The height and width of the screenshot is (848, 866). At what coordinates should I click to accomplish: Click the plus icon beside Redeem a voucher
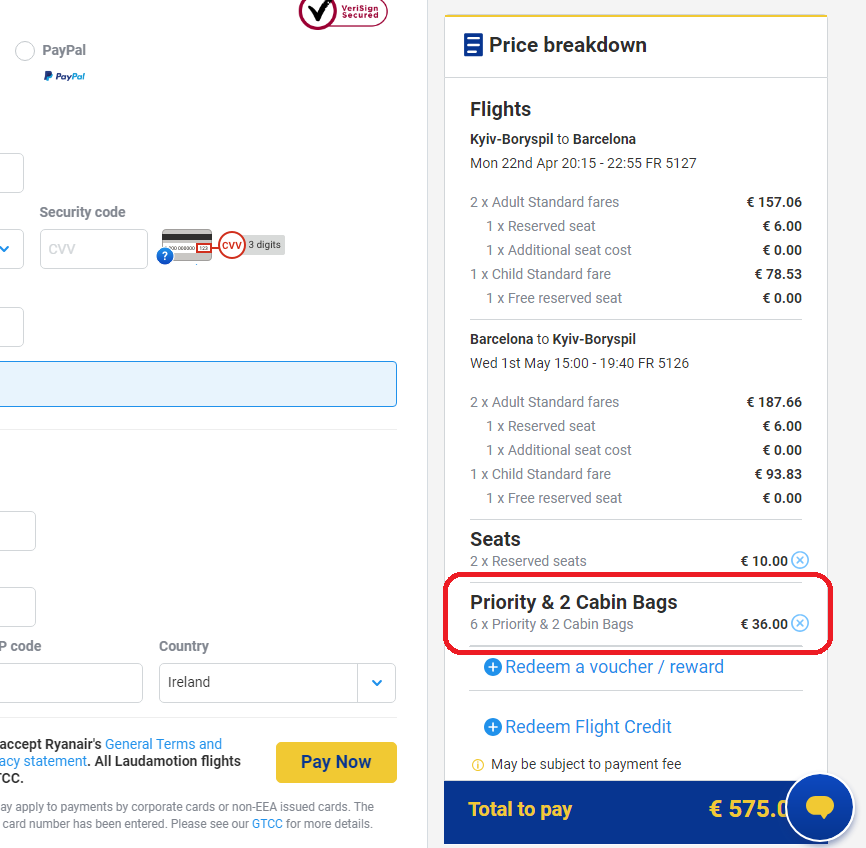click(x=492, y=667)
